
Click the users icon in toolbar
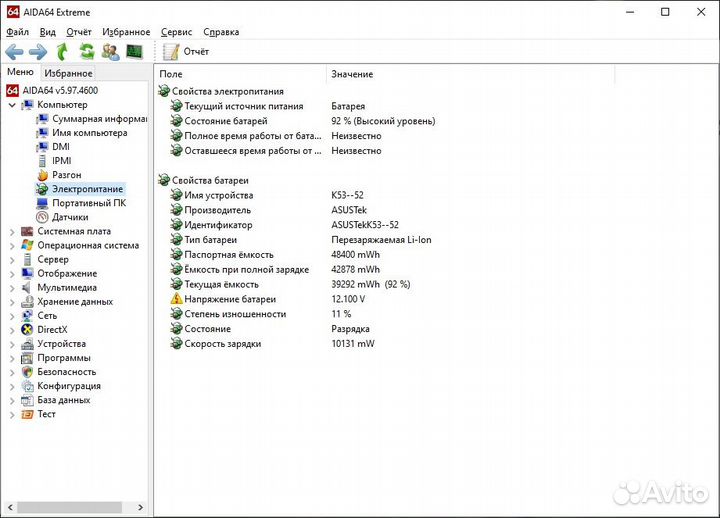pyautogui.click(x=110, y=51)
